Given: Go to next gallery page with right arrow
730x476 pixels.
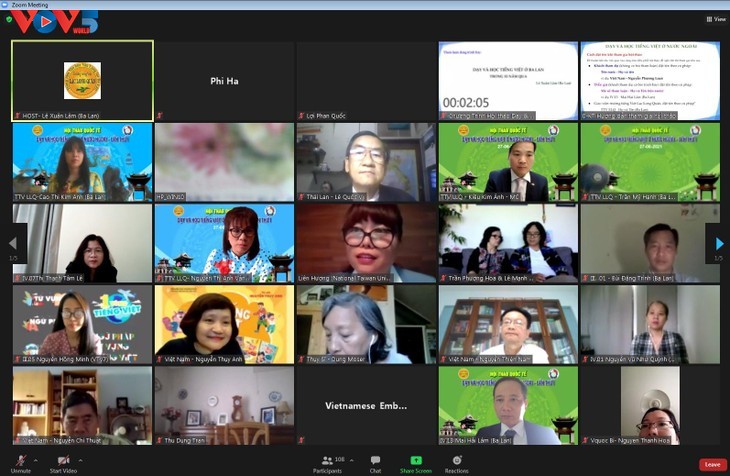Looking at the screenshot, I should [717, 243].
